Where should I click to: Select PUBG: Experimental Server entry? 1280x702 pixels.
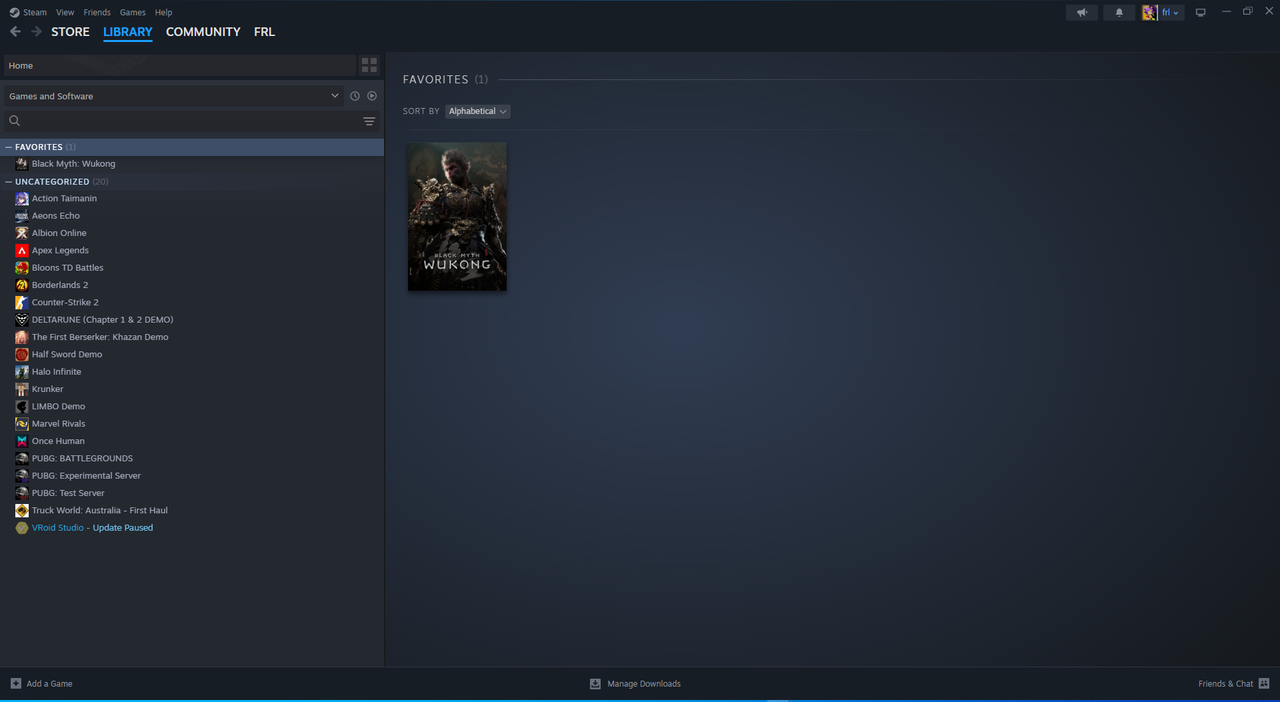(86, 475)
